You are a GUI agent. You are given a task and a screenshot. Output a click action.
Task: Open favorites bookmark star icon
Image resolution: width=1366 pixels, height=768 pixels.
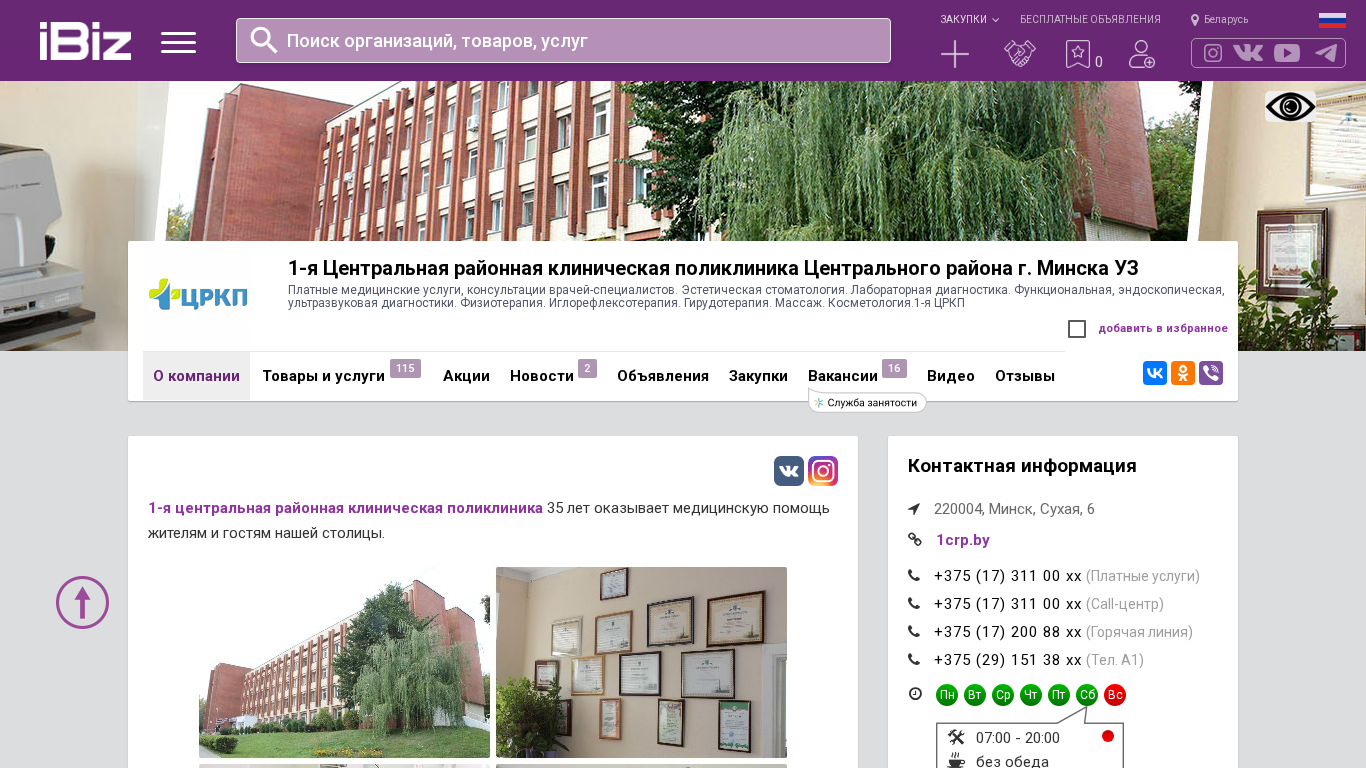pyautogui.click(x=1078, y=54)
